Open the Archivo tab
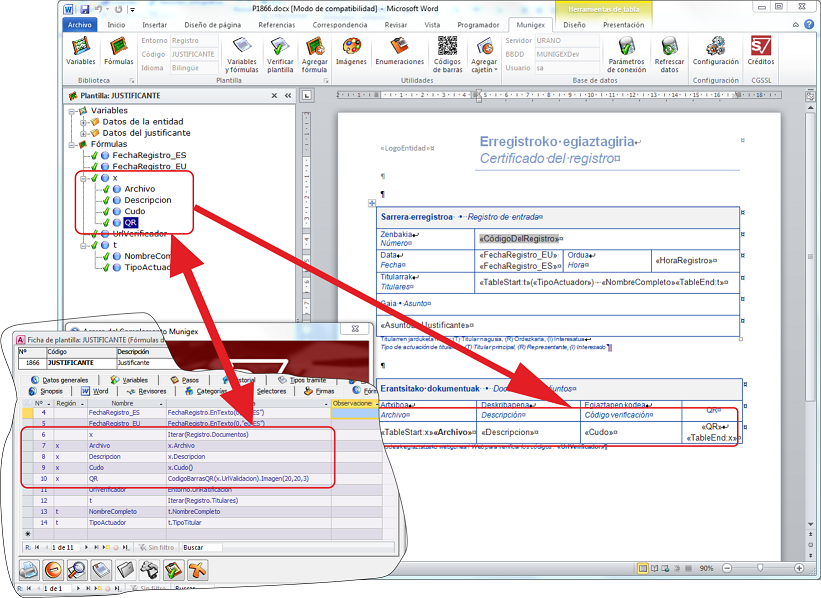The height and width of the screenshot is (598, 821). tap(80, 25)
